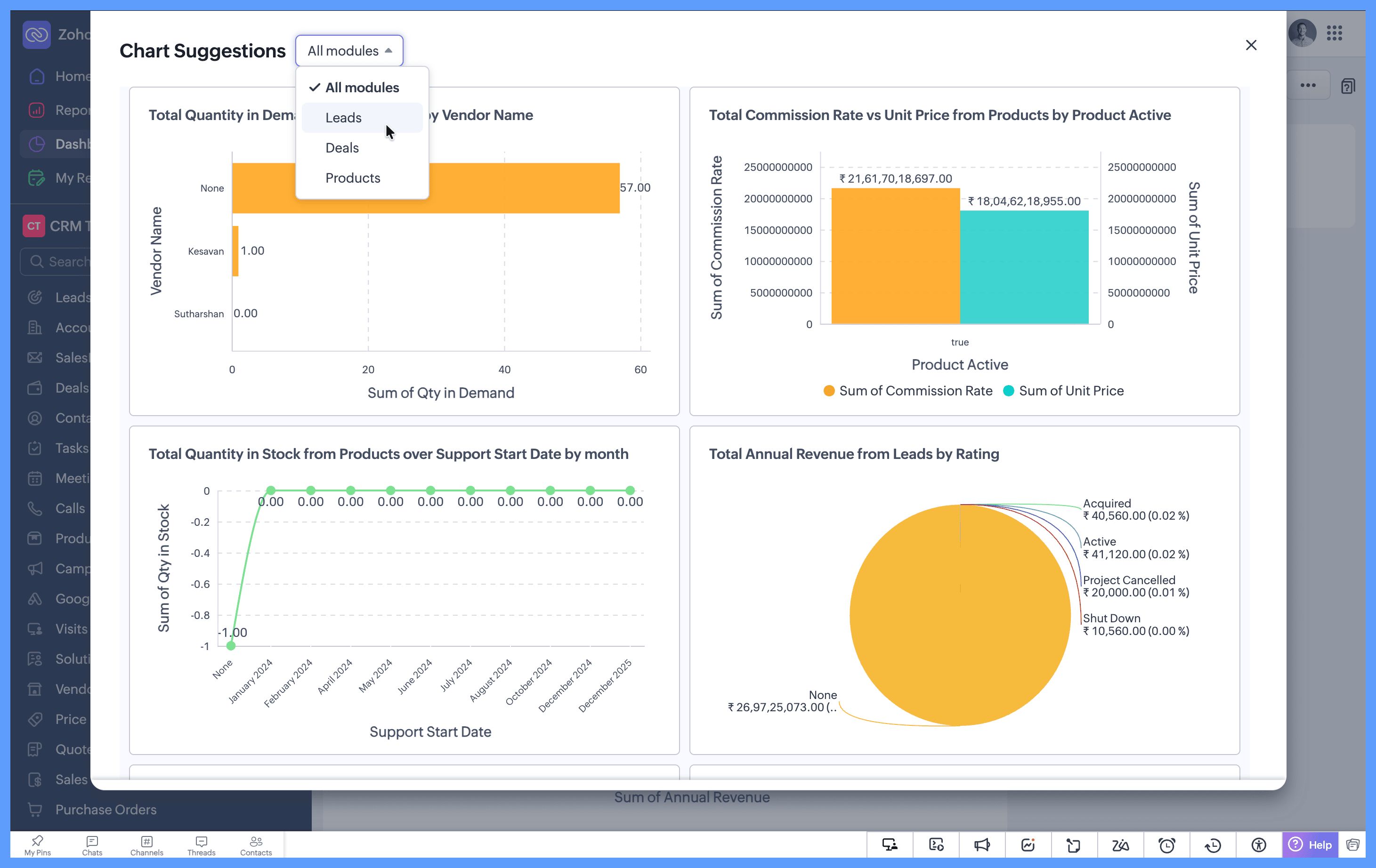The image size is (1376, 868).
Task: Open Threads icon
Action: (201, 845)
